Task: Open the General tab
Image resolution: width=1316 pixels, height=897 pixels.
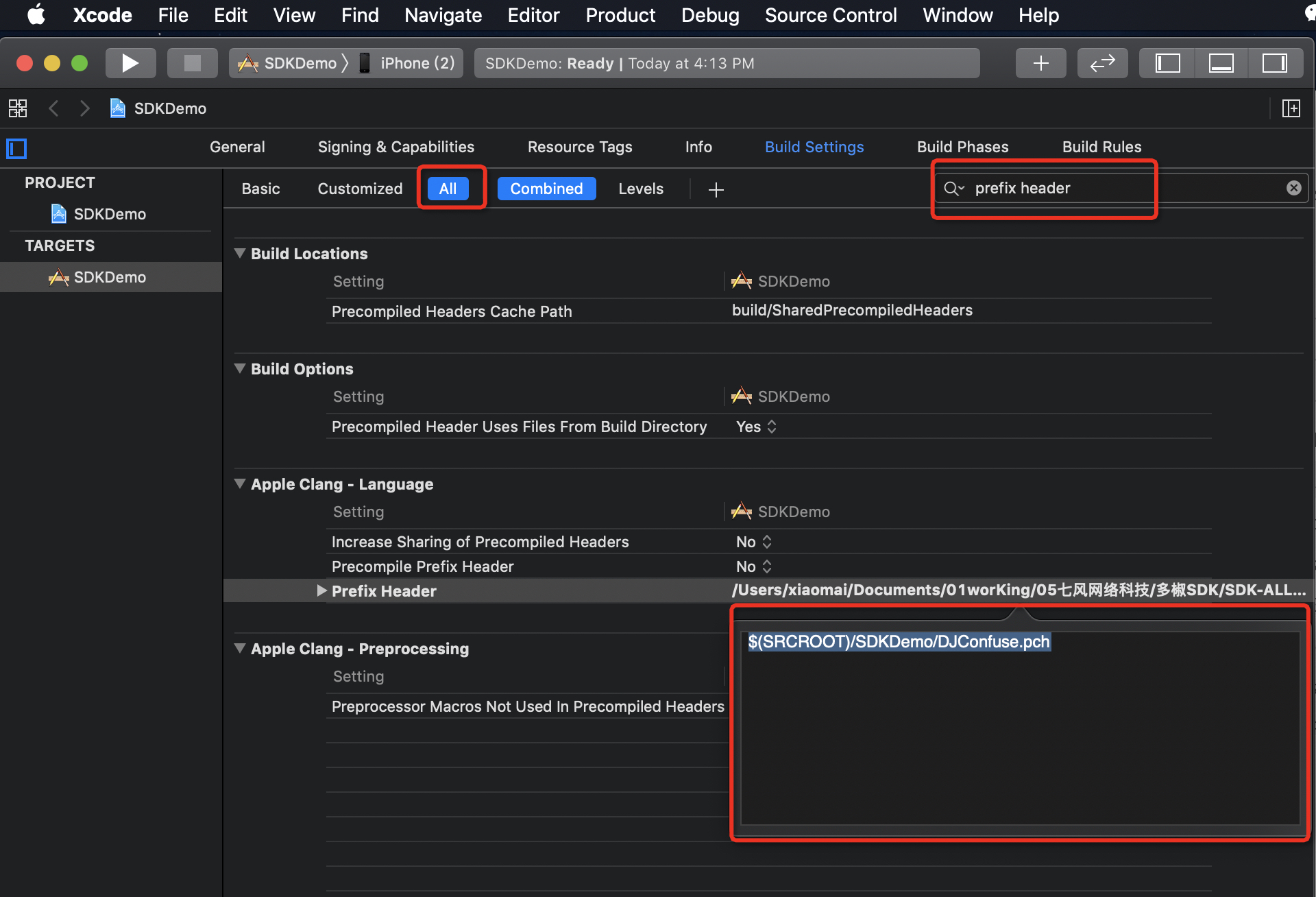Action: (x=237, y=147)
